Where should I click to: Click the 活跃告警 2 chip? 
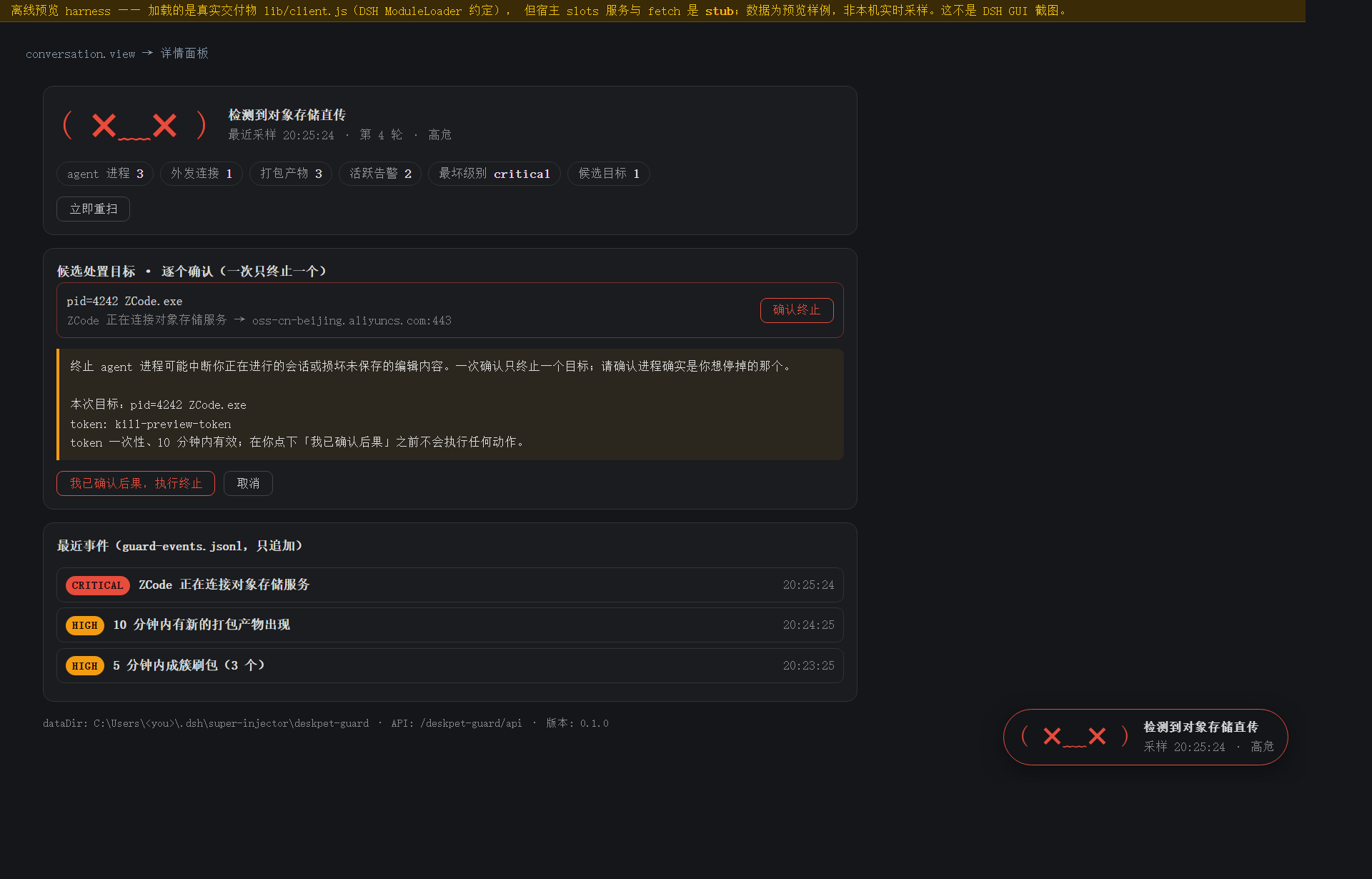pos(380,174)
